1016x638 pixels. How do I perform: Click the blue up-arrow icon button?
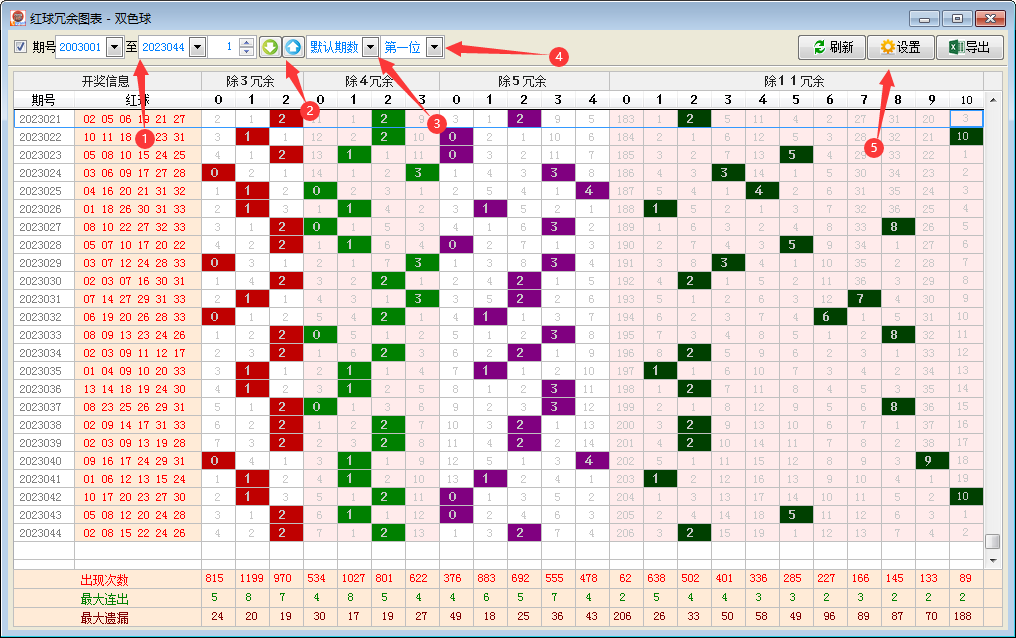point(292,47)
